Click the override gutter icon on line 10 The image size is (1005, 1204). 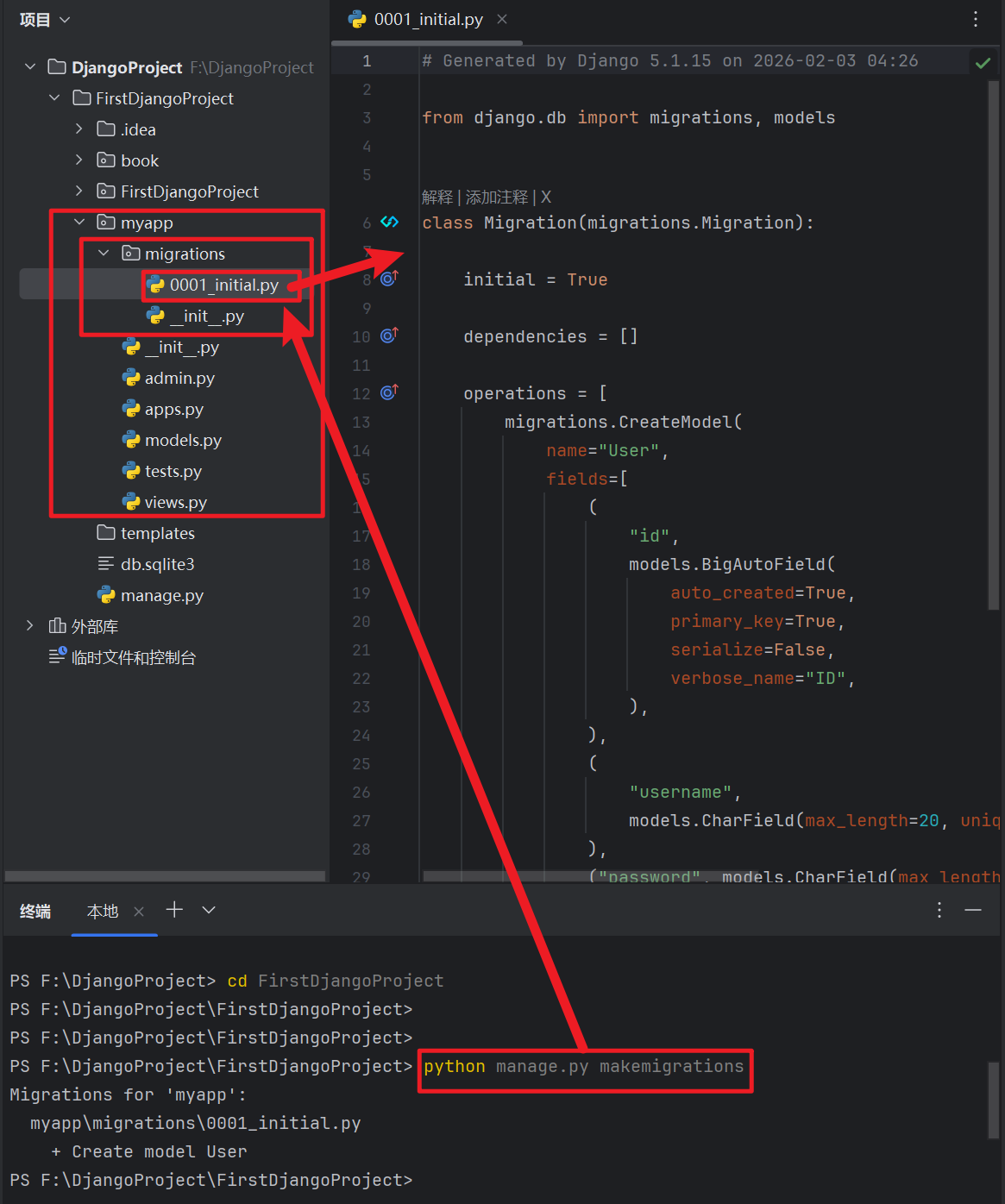(x=390, y=335)
